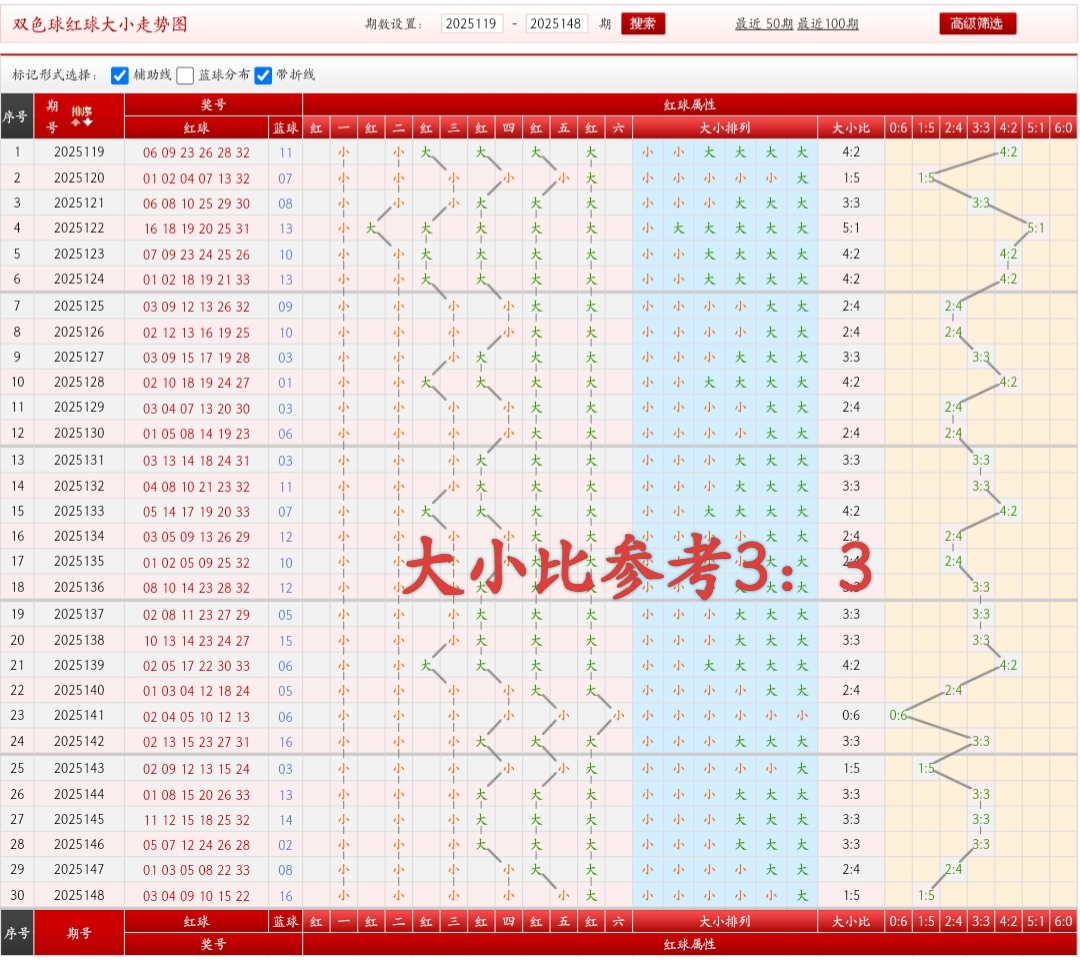Image resolution: width=1080 pixels, height=972 pixels.
Task: Click the start period input showing 2025119
Action: pos(471,23)
